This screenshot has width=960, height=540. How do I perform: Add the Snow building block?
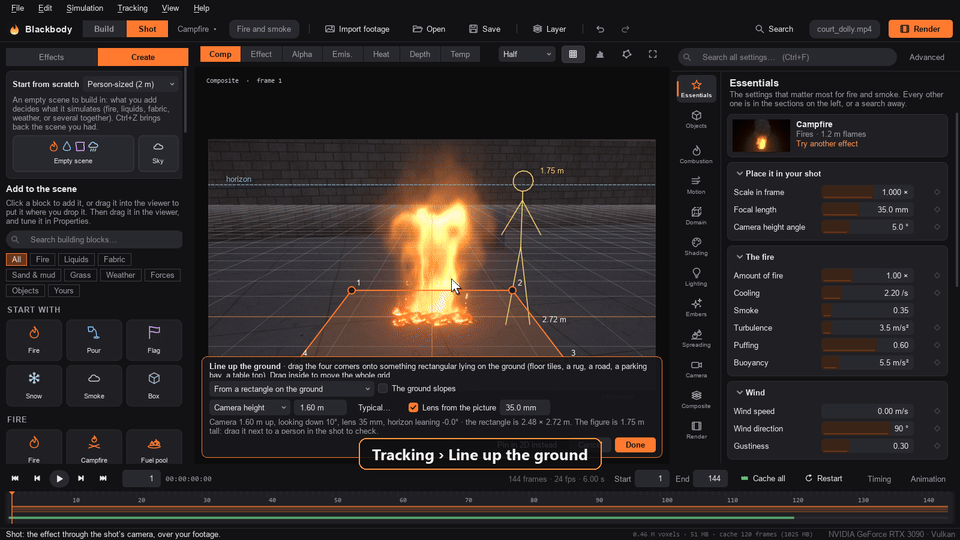34,386
